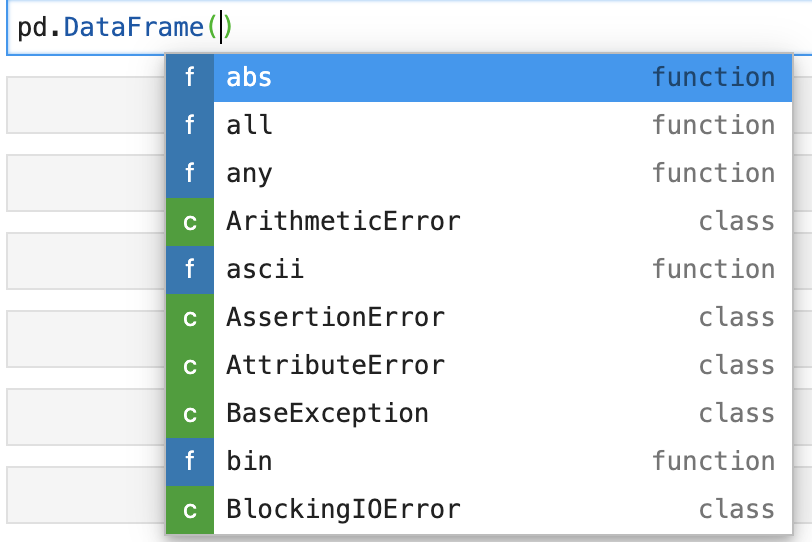Click the DataFrame text in the code cell
Image resolution: width=812 pixels, height=542 pixels.
point(134,27)
